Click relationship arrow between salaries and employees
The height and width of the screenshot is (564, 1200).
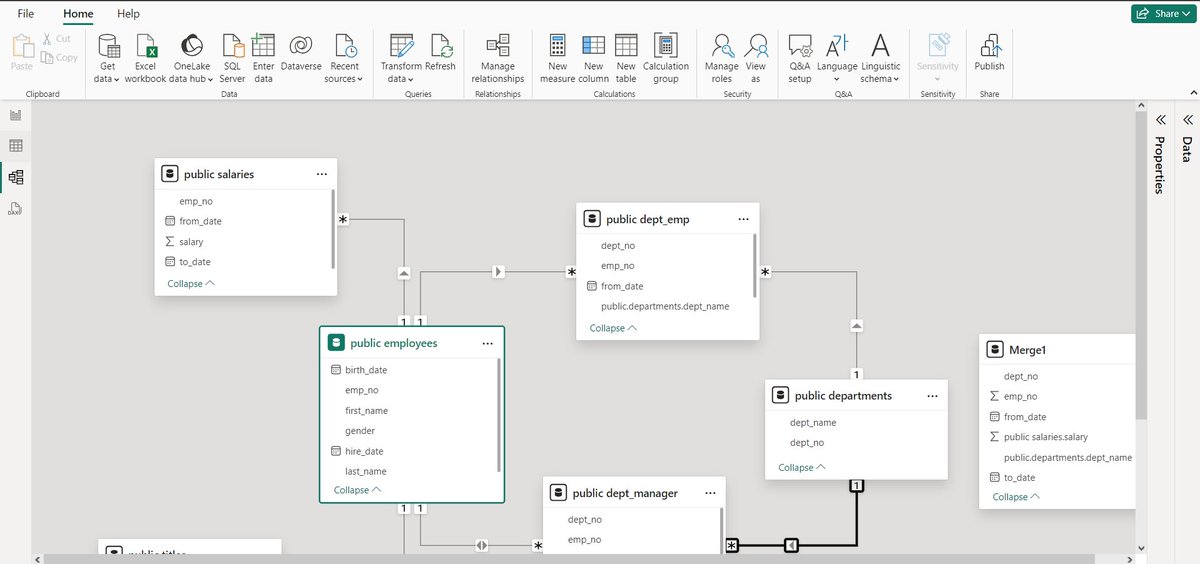point(404,272)
